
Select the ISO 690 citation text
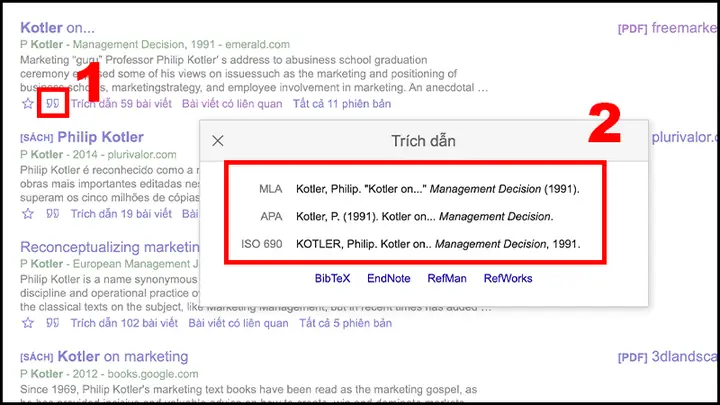438,244
